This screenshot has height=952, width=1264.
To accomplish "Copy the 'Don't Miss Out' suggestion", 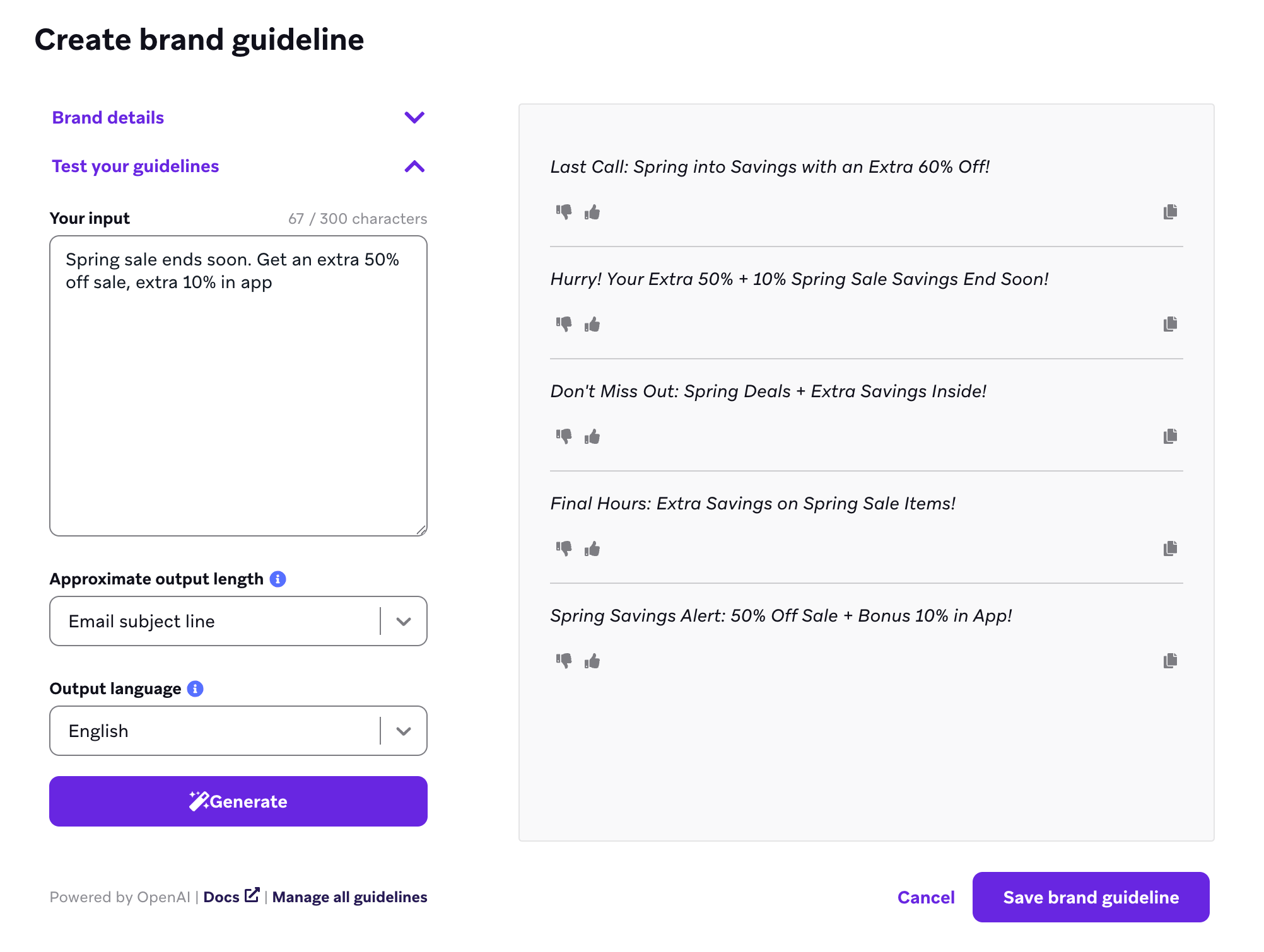I will coord(1170,436).
